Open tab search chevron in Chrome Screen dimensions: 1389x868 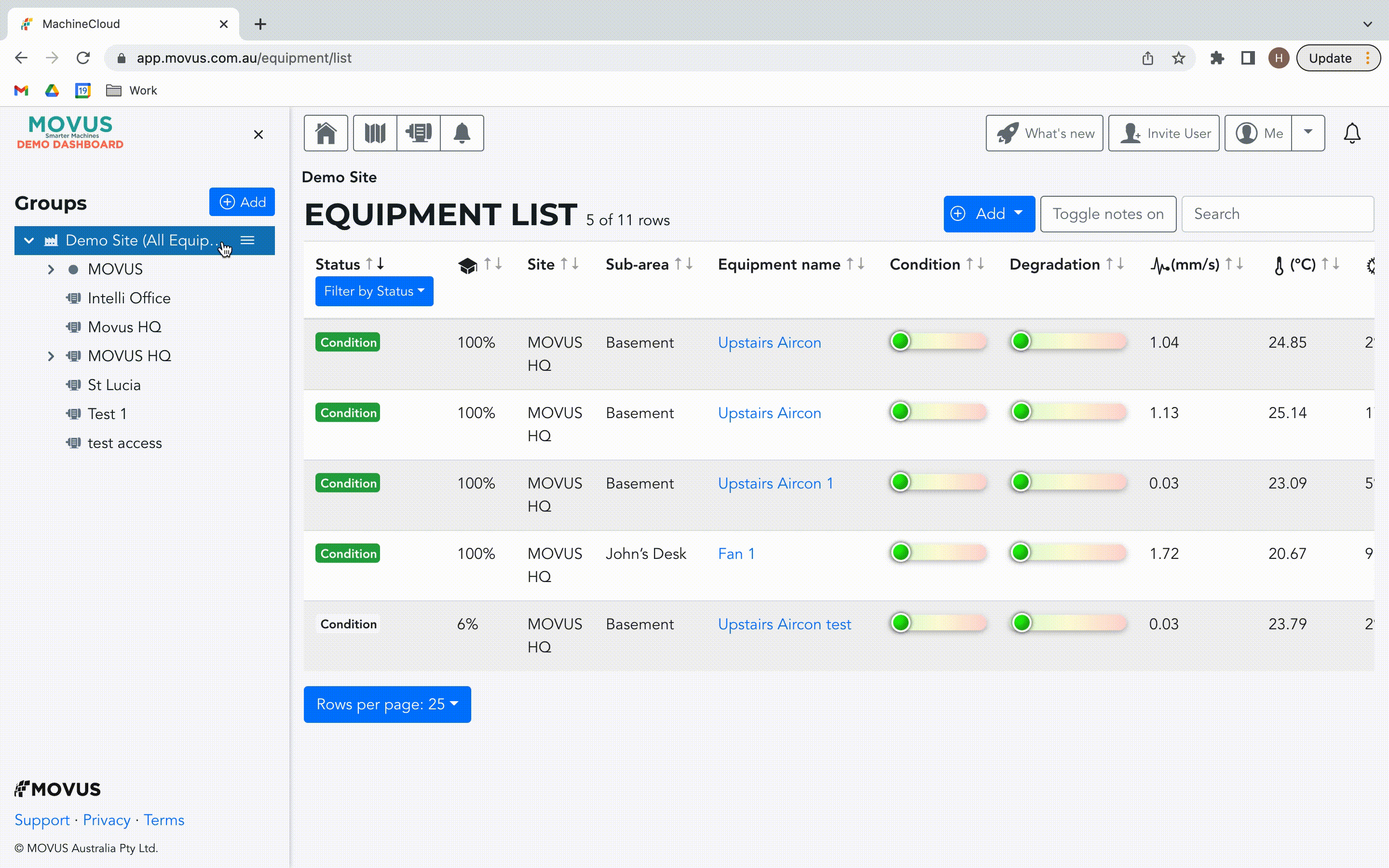coord(1368,24)
